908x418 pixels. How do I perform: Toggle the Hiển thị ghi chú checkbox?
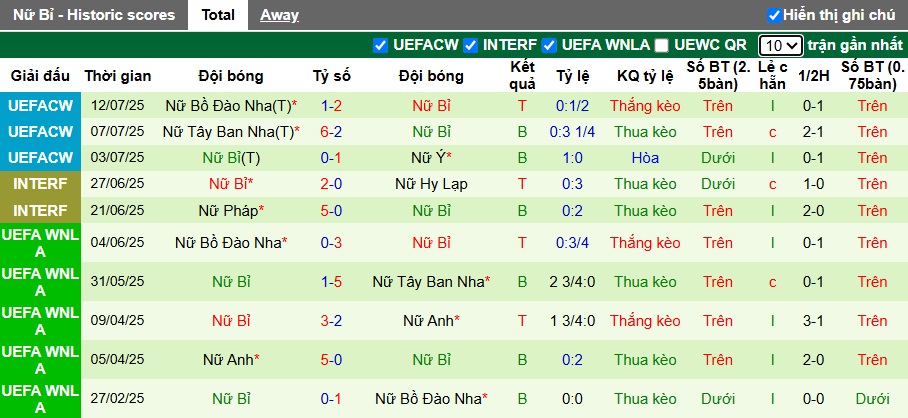click(773, 15)
